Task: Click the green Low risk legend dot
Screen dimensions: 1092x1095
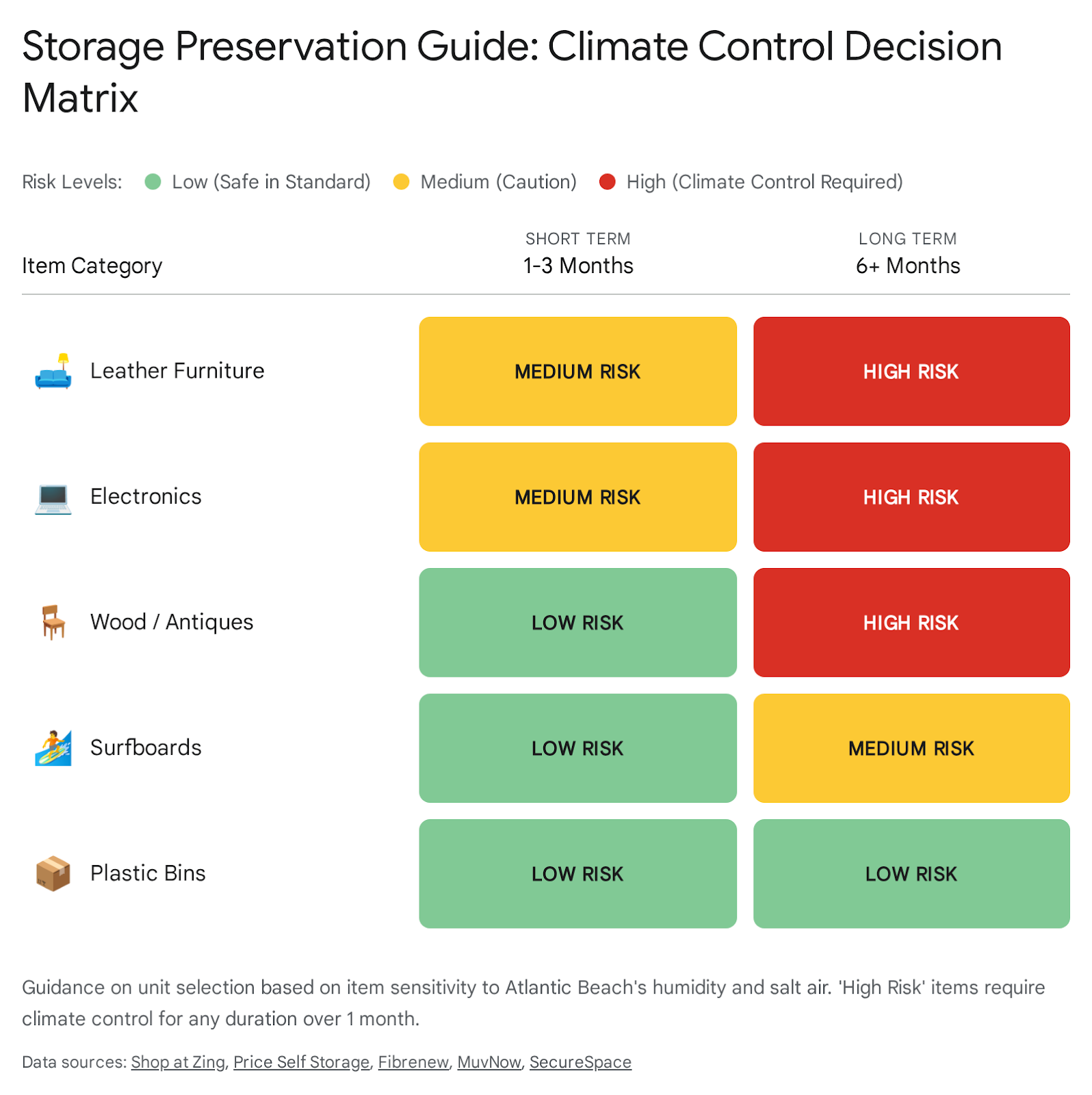Action: pos(153,182)
